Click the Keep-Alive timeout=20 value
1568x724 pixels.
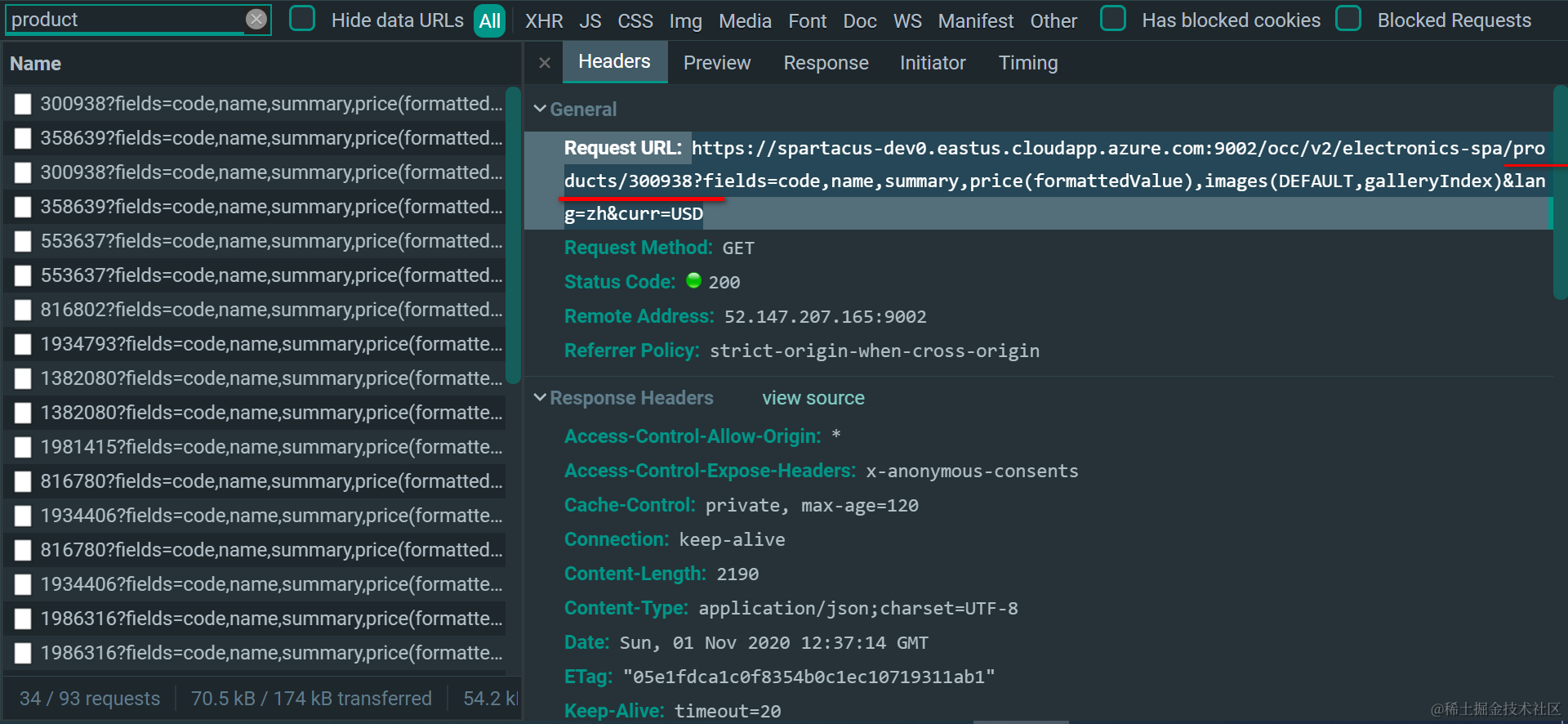pos(728,712)
